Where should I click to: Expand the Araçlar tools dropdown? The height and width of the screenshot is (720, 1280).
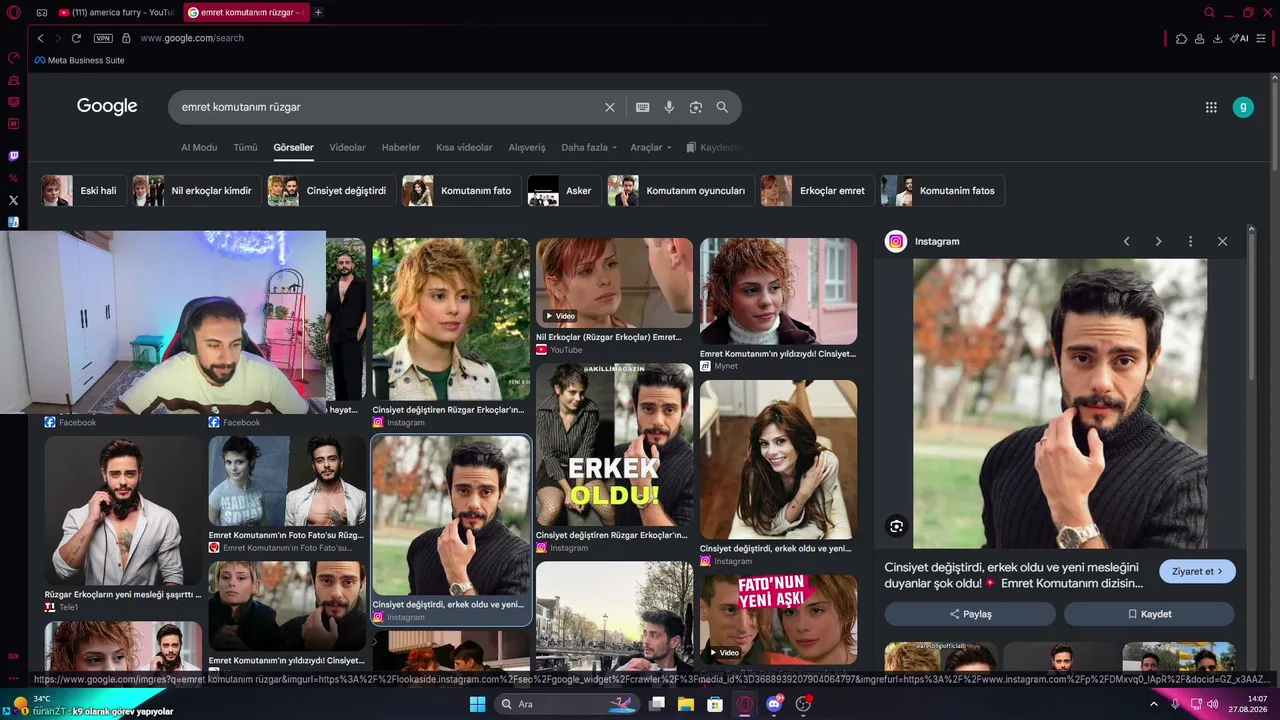point(651,147)
